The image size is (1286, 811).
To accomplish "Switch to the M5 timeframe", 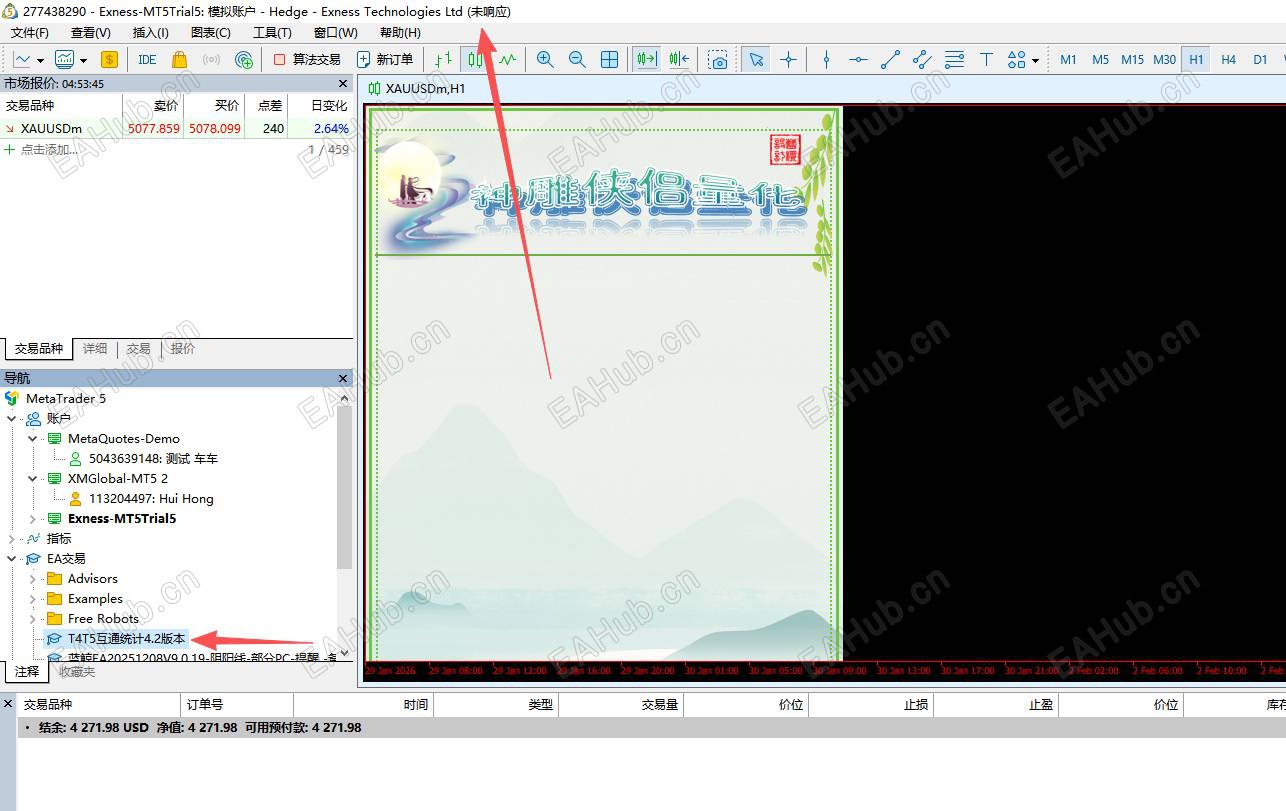I will (1101, 59).
